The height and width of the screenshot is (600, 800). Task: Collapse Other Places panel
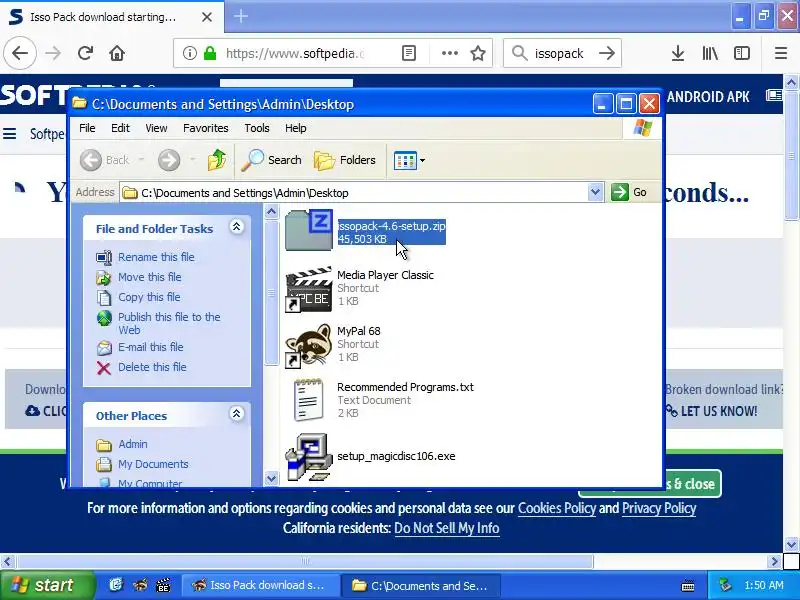coord(236,414)
